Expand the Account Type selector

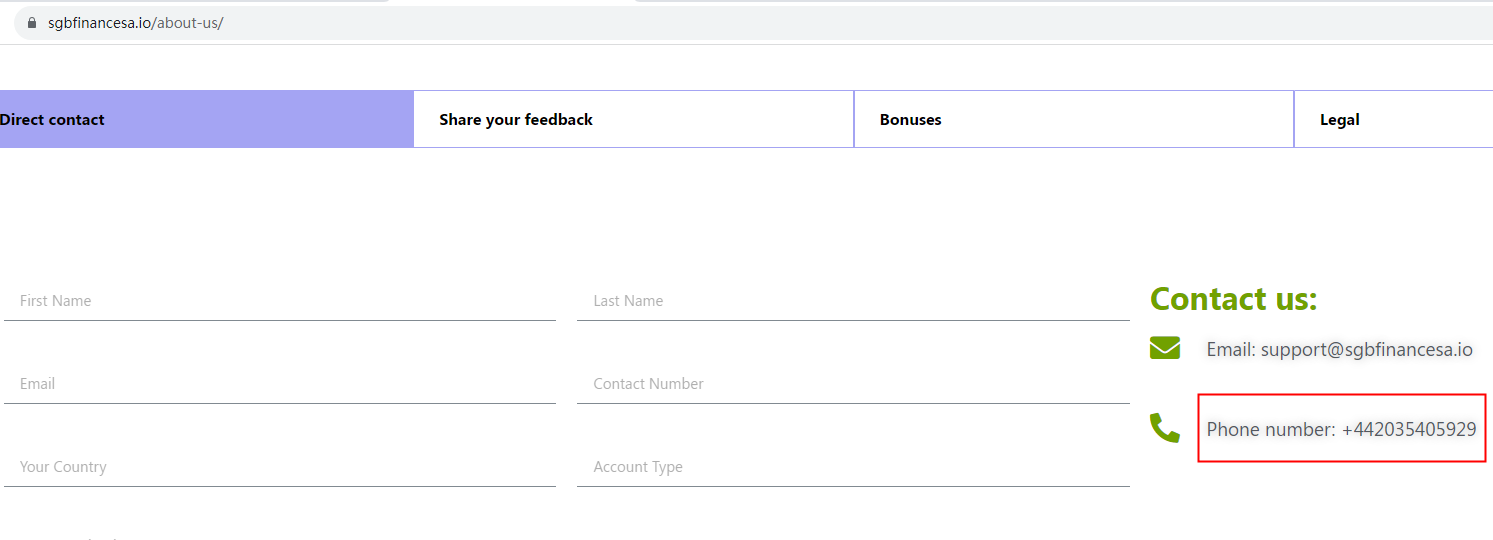[853, 467]
